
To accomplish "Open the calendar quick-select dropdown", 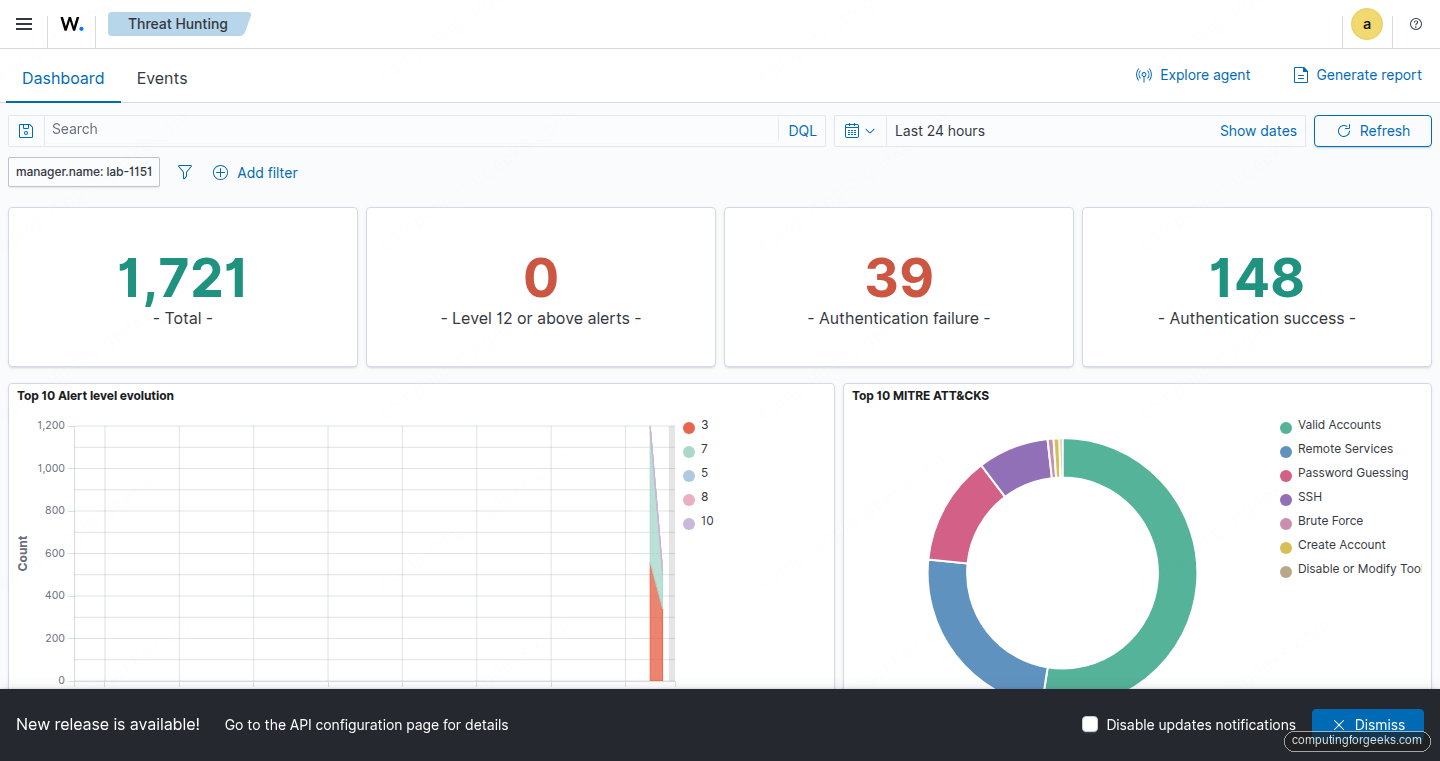I will tap(858, 130).
